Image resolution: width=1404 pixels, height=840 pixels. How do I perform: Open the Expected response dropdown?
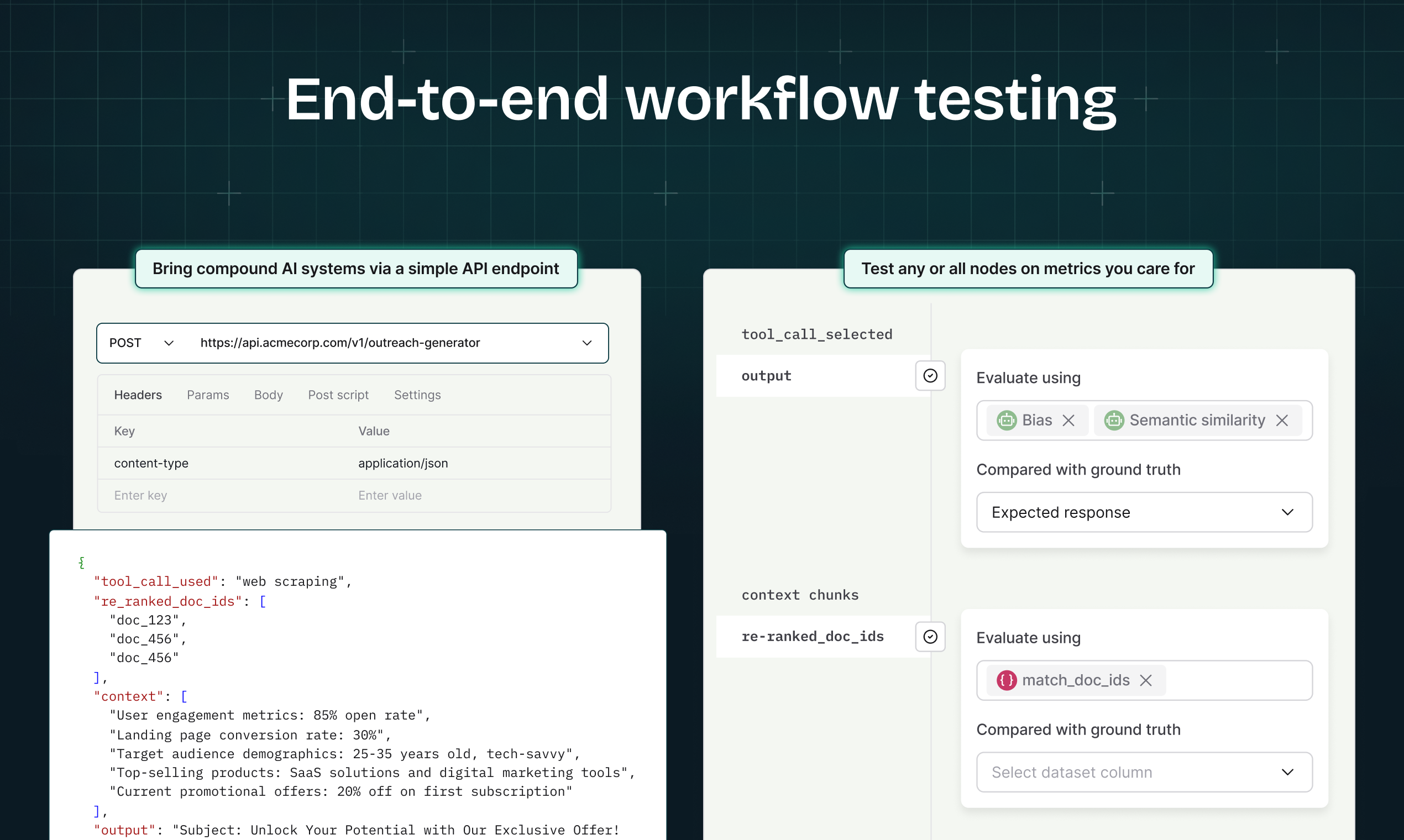click(1144, 512)
